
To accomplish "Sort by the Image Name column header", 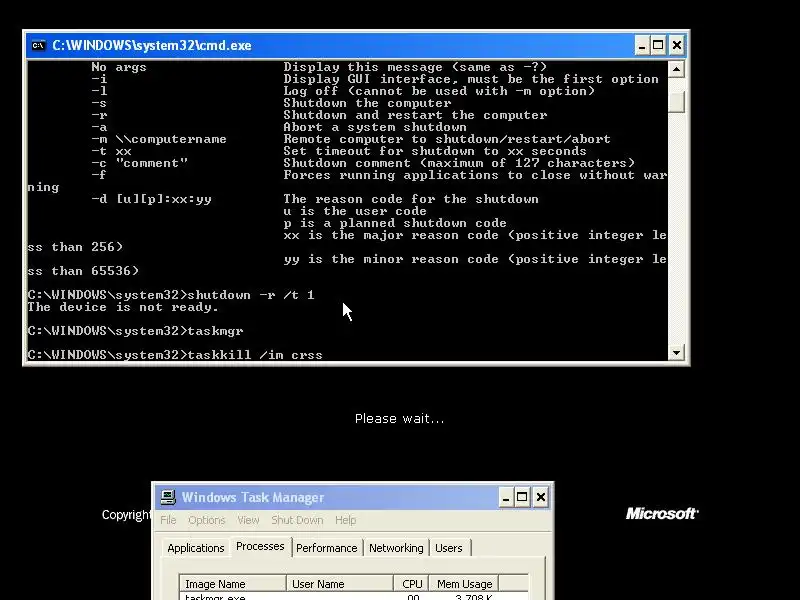I will pos(233,584).
